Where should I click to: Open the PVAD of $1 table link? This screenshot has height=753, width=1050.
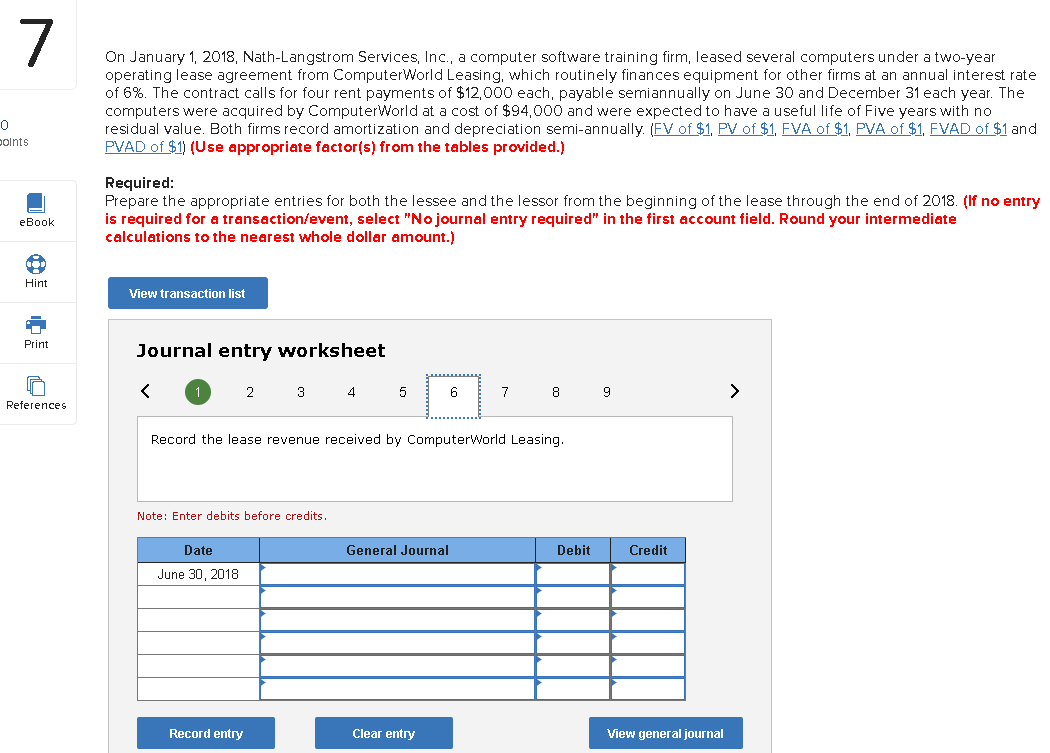[x=144, y=147]
